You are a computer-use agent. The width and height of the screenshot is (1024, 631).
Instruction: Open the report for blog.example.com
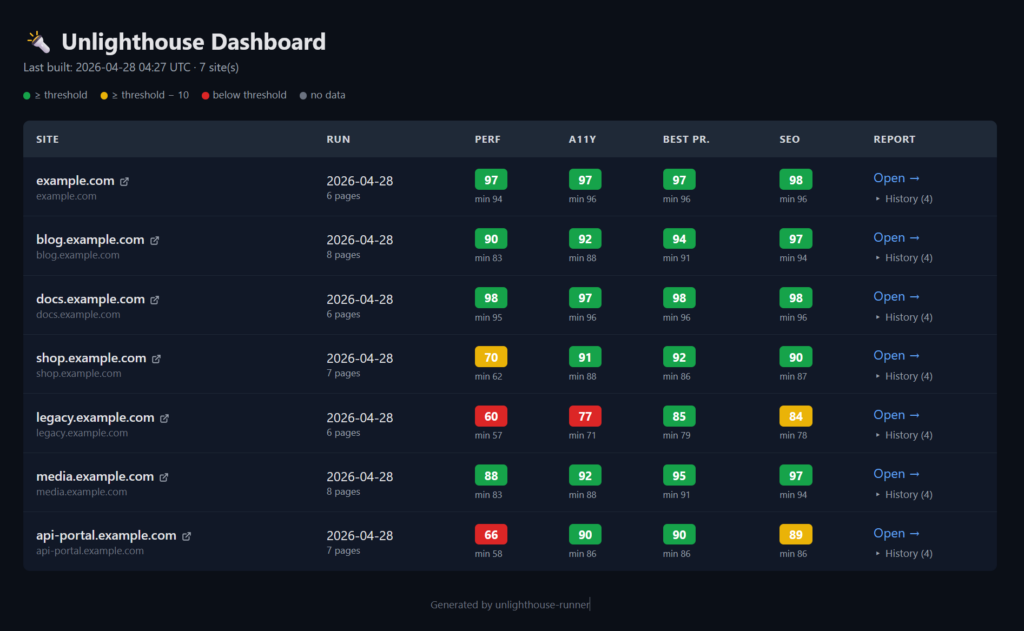coord(897,237)
